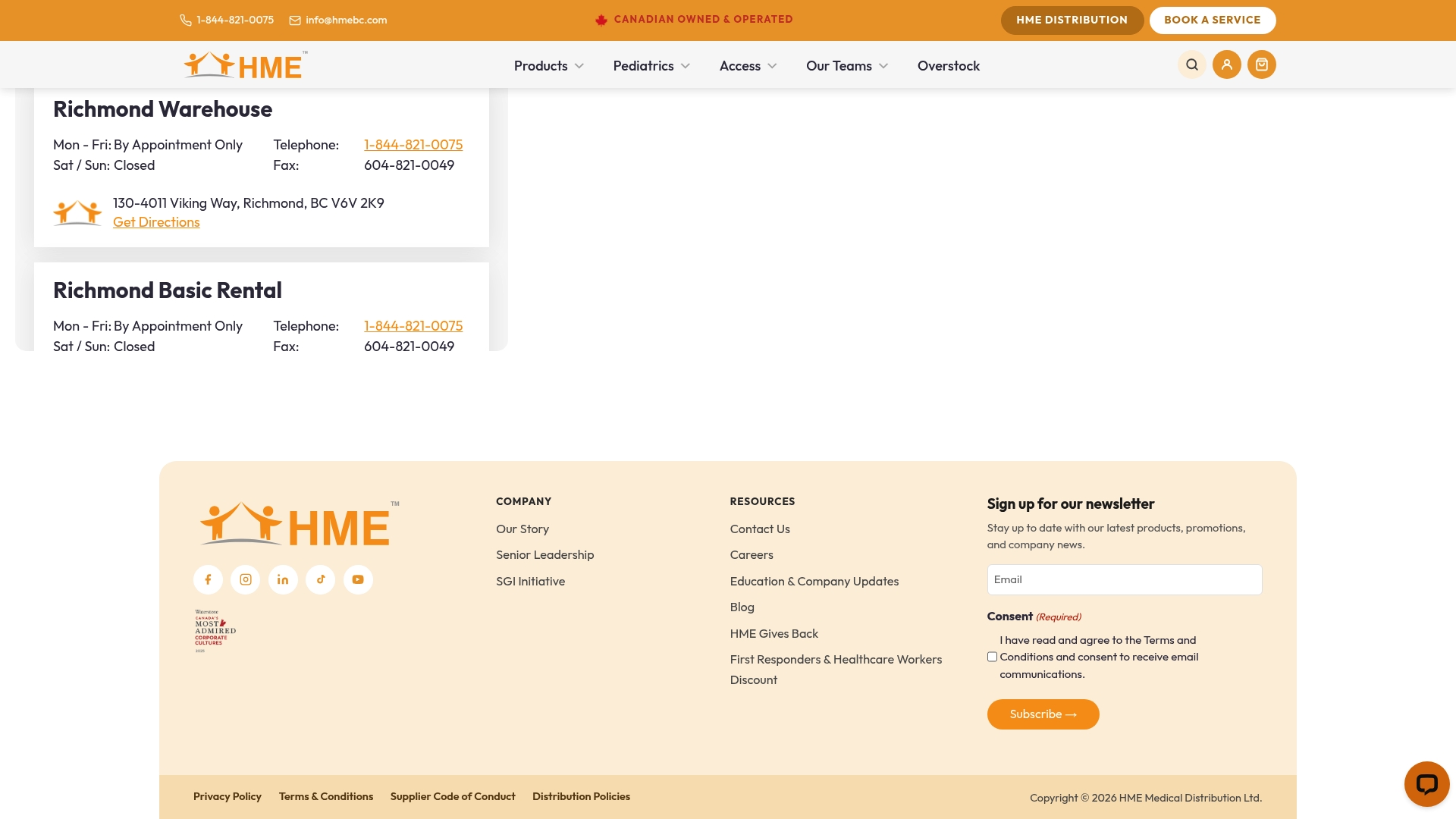Call 1-844-821-0075 in the top bar
The height and width of the screenshot is (819, 1456).
(x=235, y=20)
